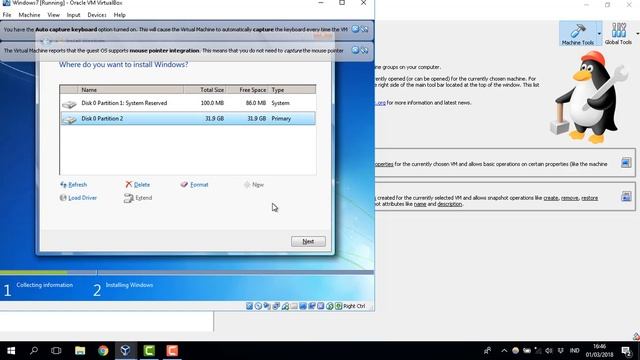Select Machine Tools in VirtualBox Manager
This screenshot has height=360, width=640.
[578, 33]
